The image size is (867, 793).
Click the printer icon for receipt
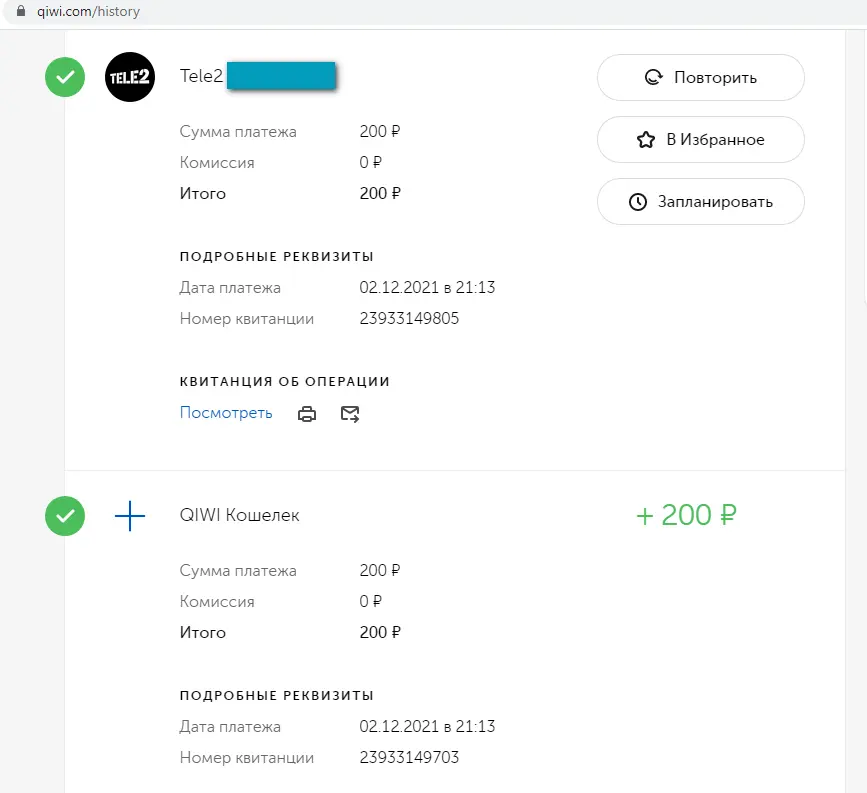click(307, 414)
